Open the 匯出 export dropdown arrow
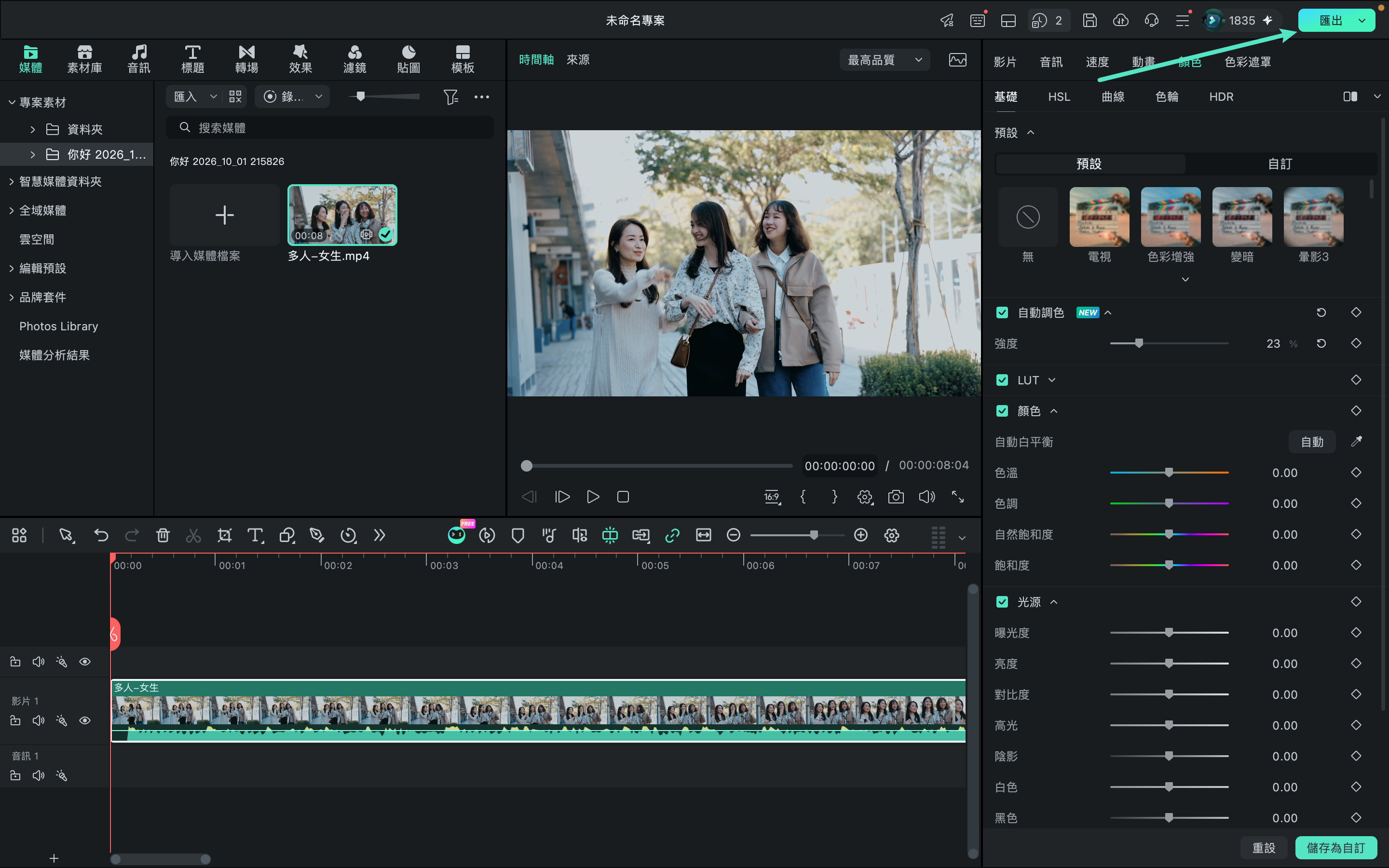The height and width of the screenshot is (868, 1389). [x=1362, y=21]
